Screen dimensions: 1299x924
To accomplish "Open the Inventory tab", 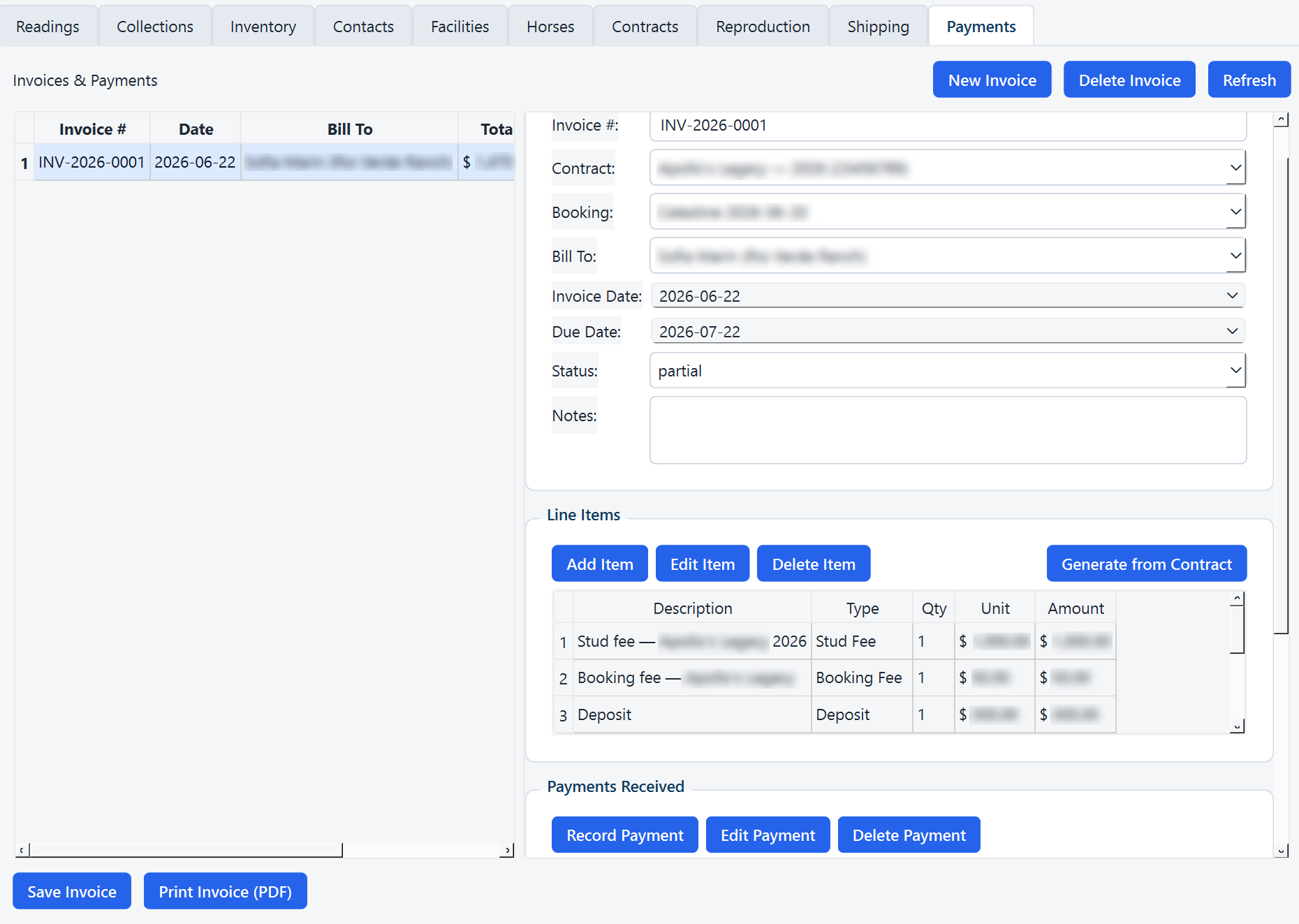I will 263,27.
